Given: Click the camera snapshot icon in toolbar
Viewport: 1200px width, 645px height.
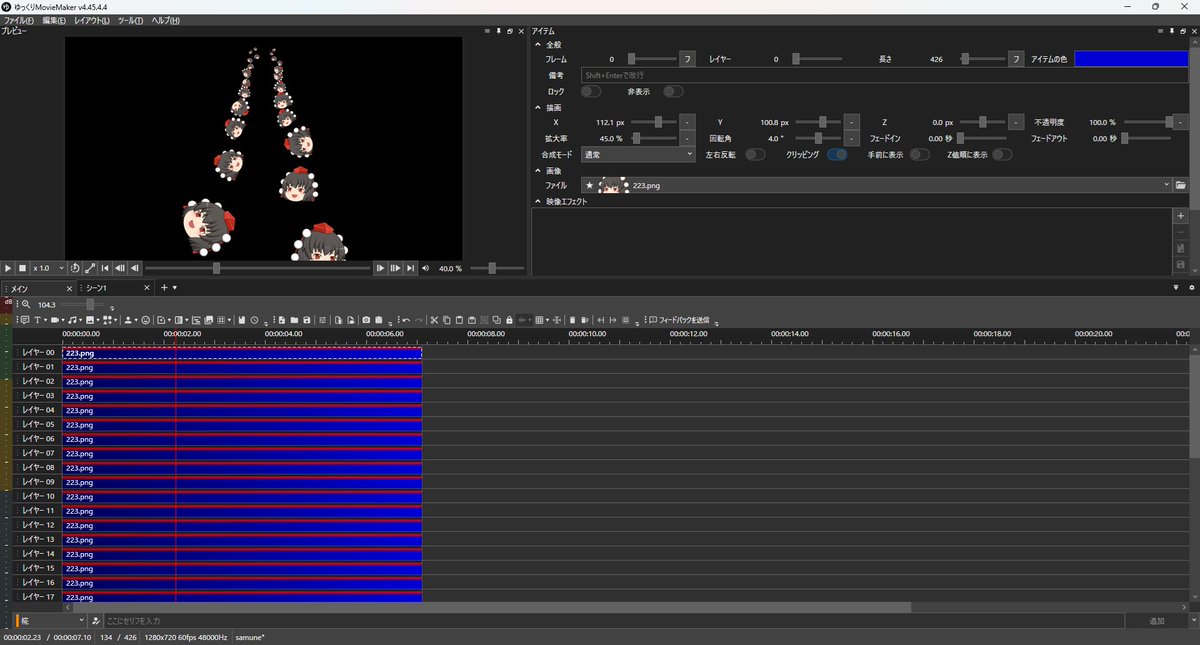Looking at the screenshot, I should pyautogui.click(x=365, y=320).
